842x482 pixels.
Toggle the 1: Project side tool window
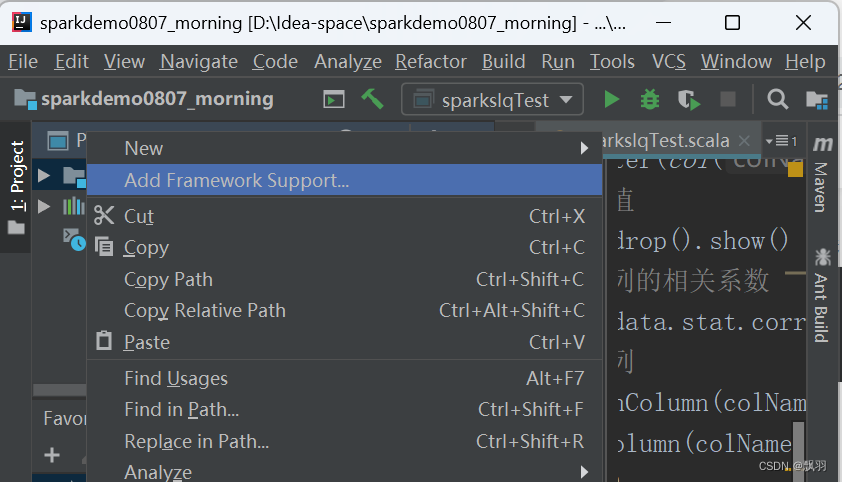click(x=16, y=187)
